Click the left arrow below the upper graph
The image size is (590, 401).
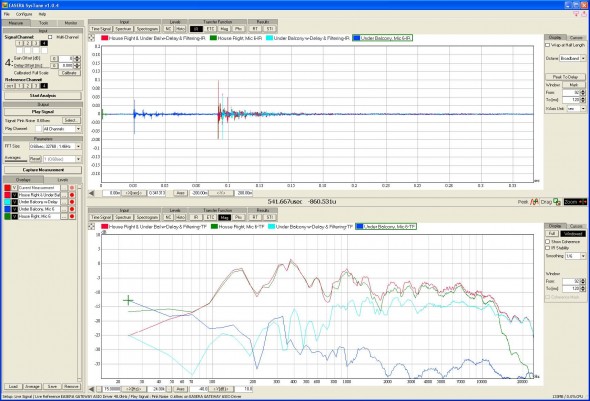[91, 193]
